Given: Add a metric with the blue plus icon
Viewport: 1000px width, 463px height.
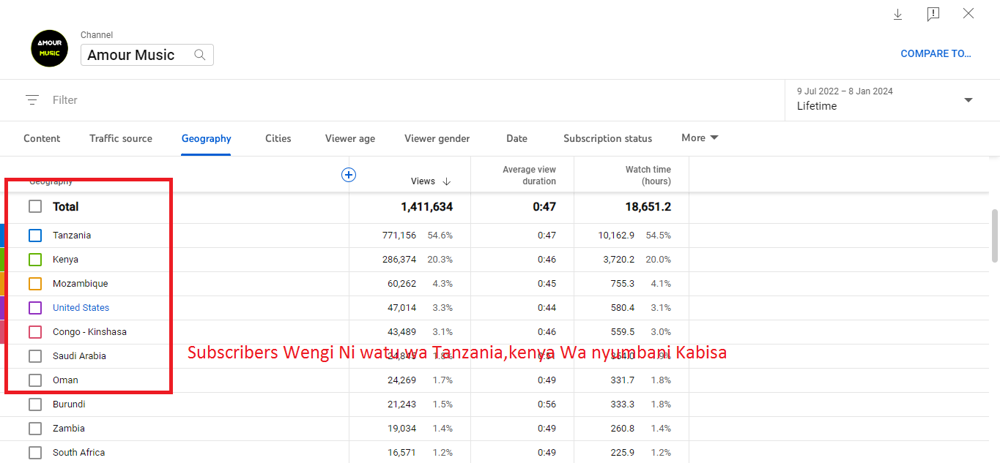Looking at the screenshot, I should click(x=349, y=175).
